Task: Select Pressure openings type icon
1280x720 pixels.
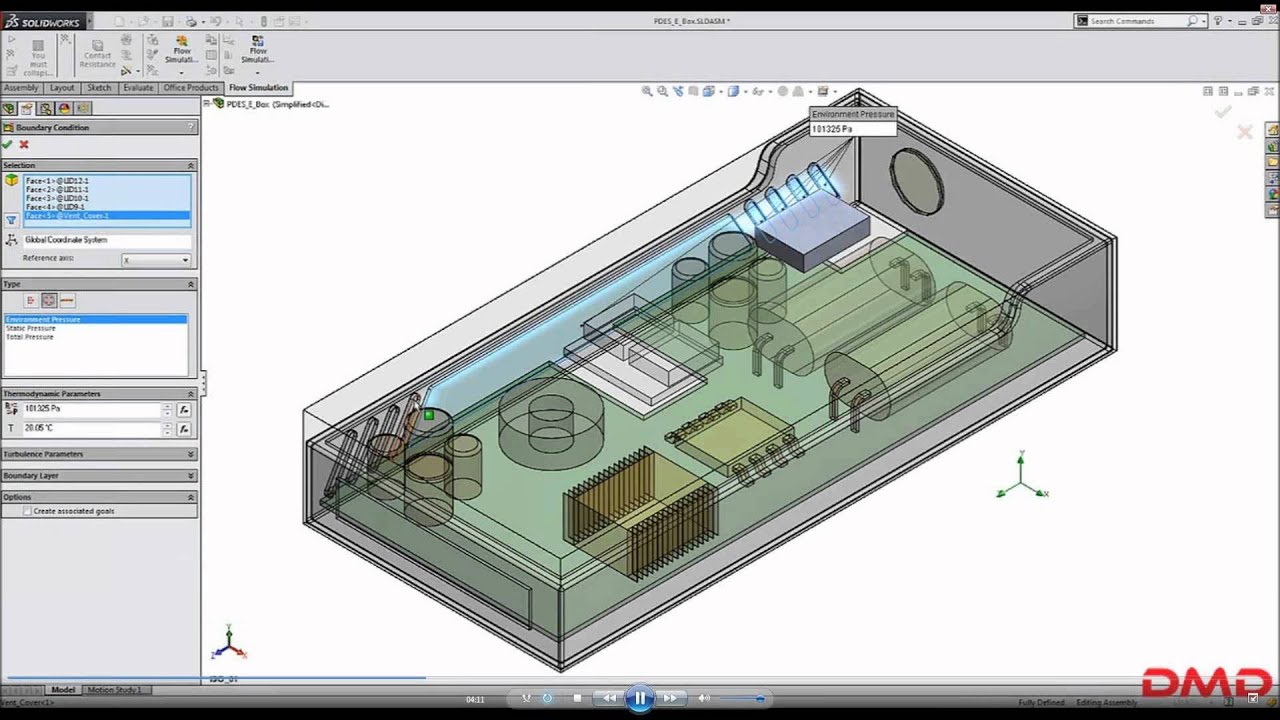Action: click(x=49, y=300)
